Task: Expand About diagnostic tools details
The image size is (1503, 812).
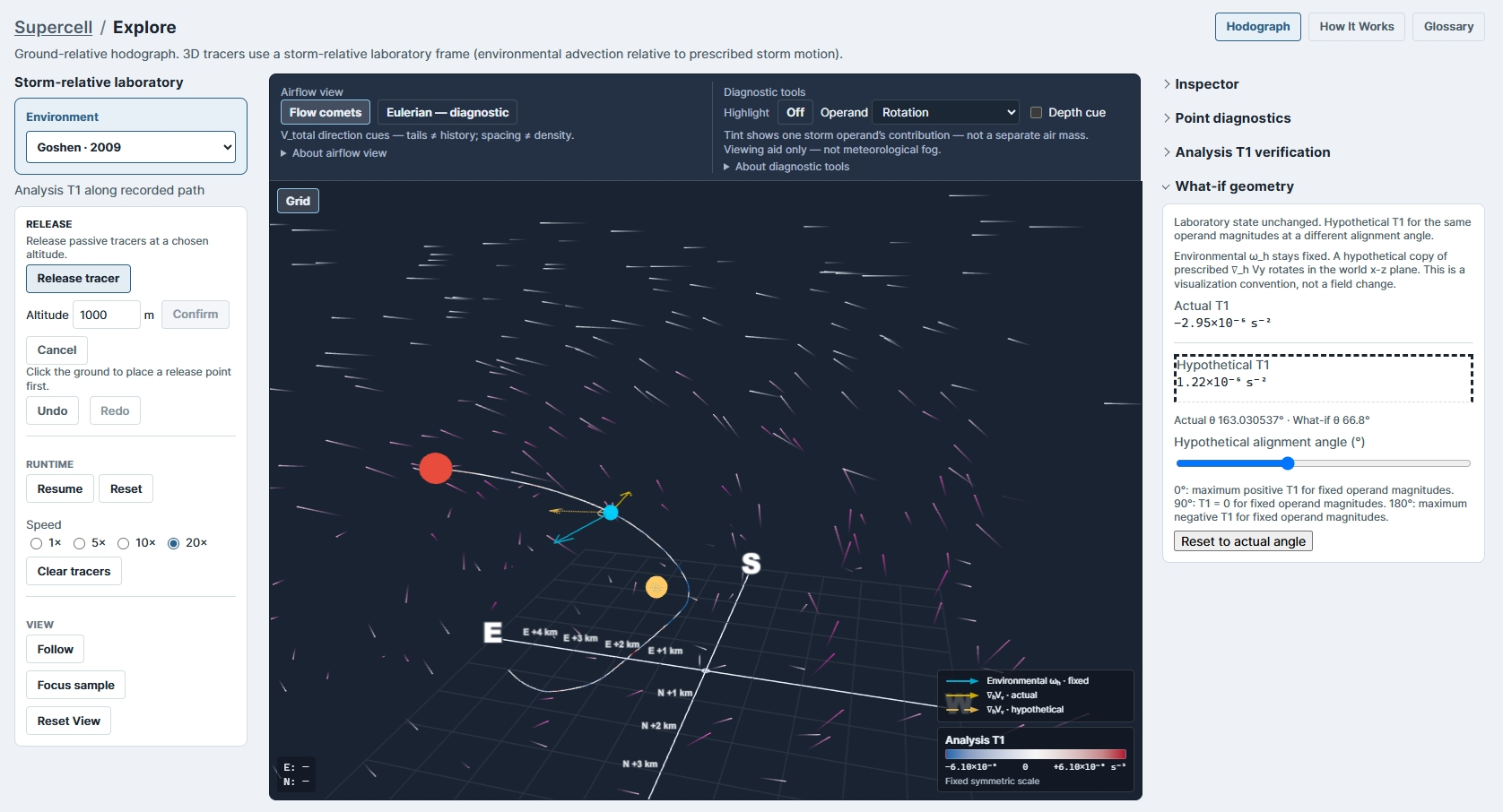Action: [786, 167]
